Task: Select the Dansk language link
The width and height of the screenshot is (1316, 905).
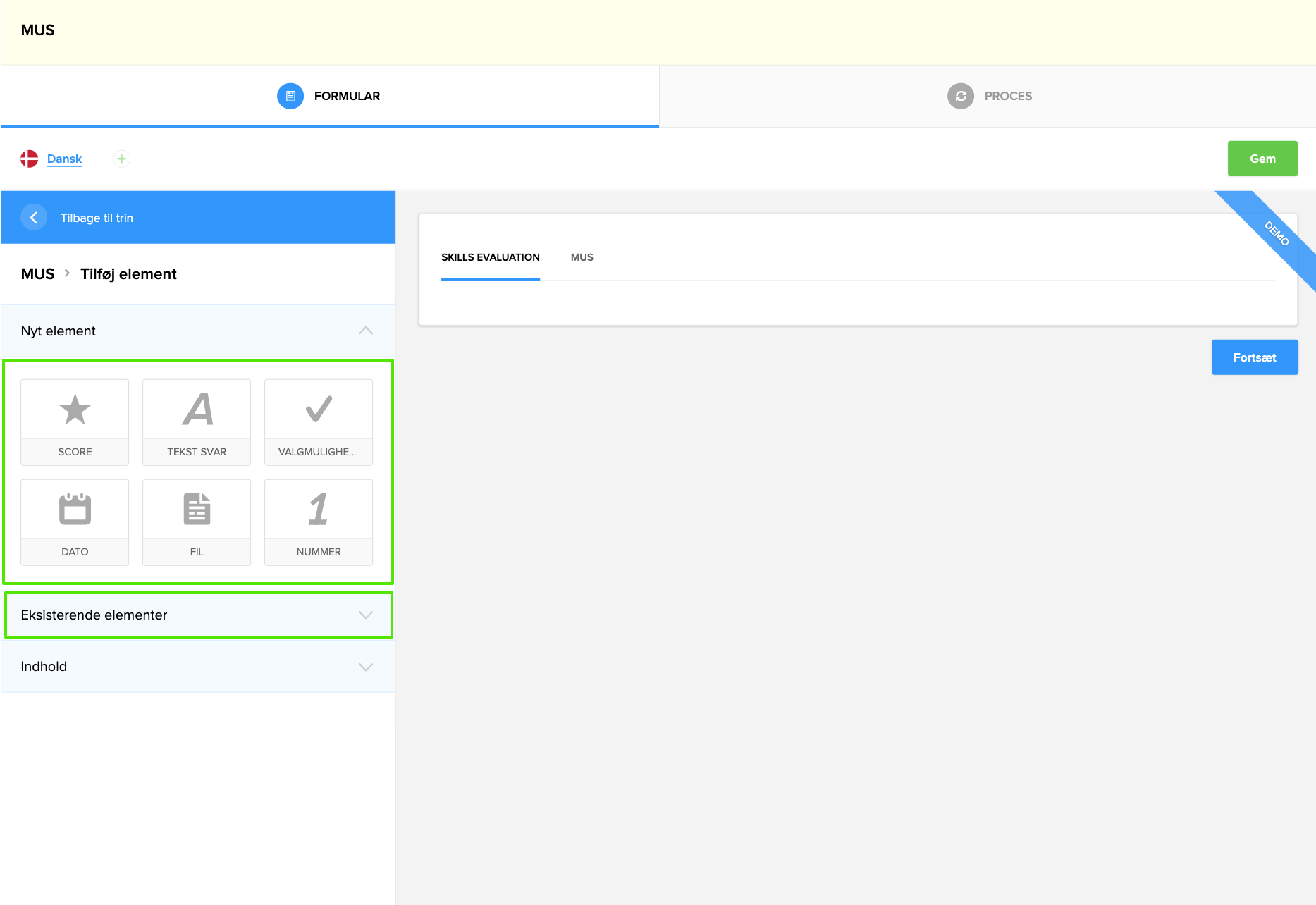Action: [x=64, y=159]
